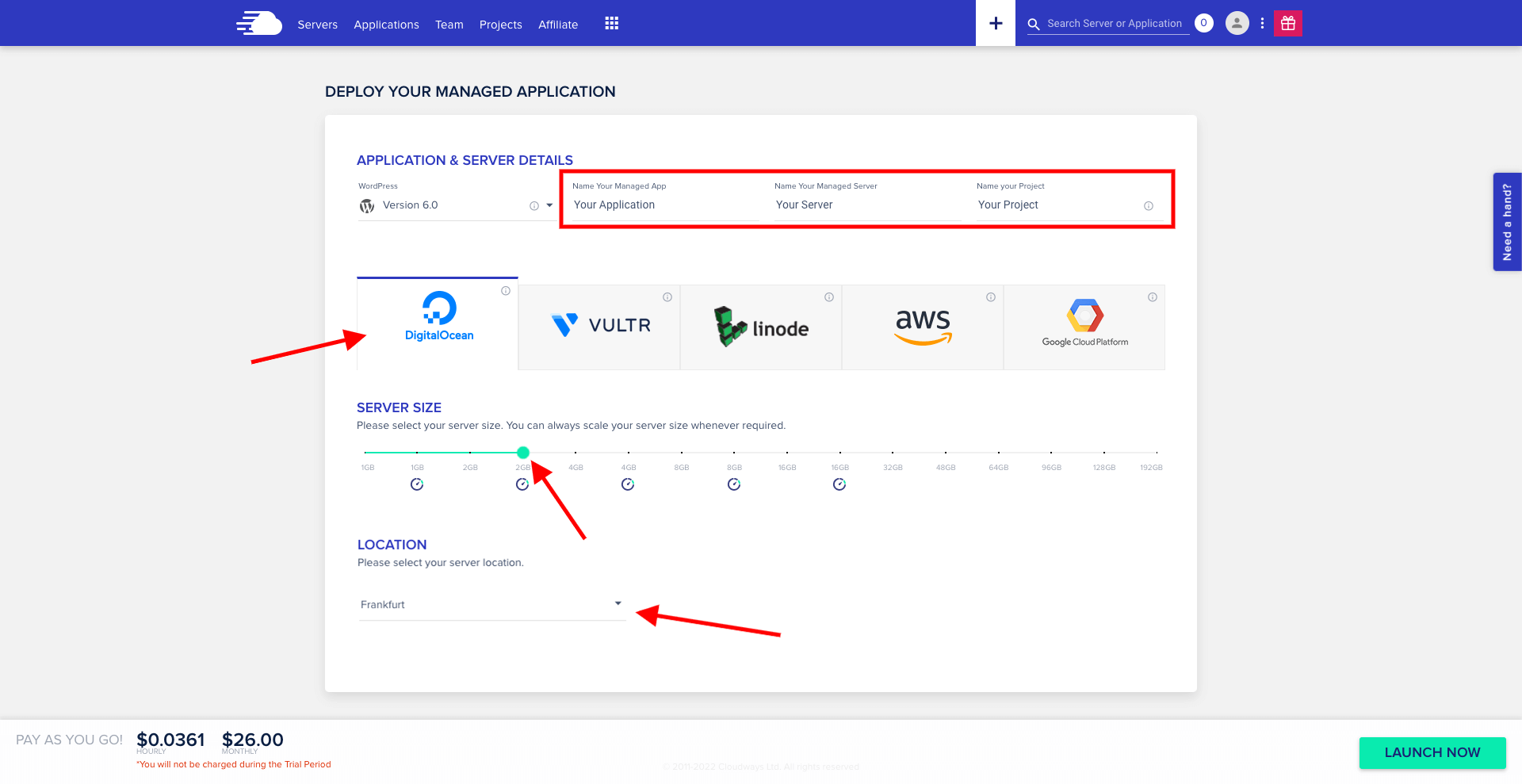The width and height of the screenshot is (1522, 784).
Task: Click info icon in project name field
Action: pyautogui.click(x=1149, y=206)
